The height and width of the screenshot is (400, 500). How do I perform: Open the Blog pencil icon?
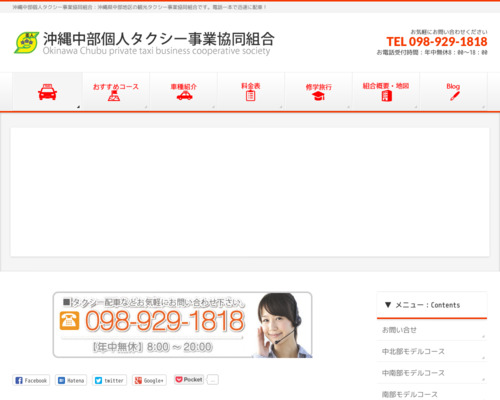coord(453,92)
